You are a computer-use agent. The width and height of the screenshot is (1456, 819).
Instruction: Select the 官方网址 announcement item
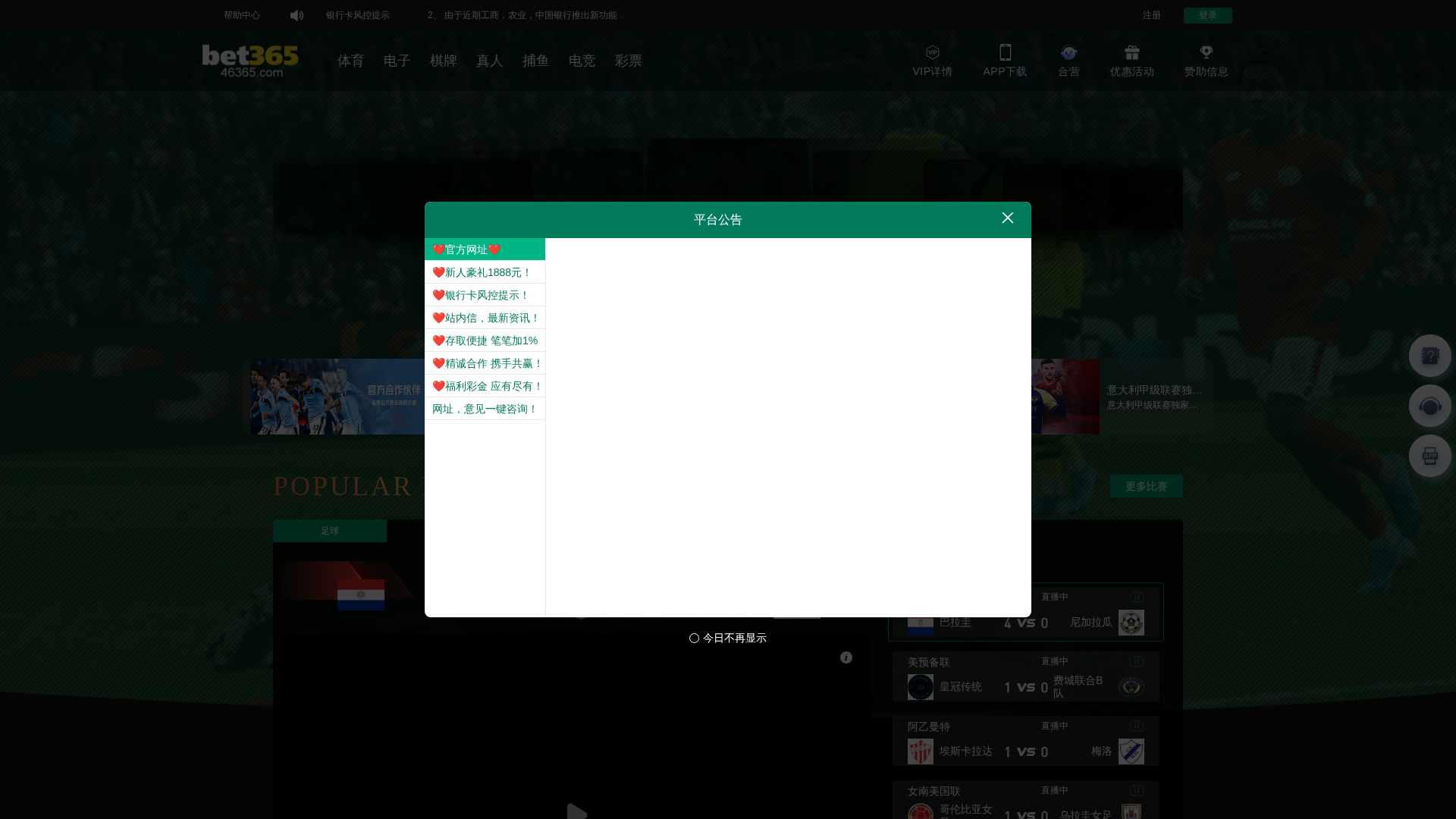(x=485, y=249)
